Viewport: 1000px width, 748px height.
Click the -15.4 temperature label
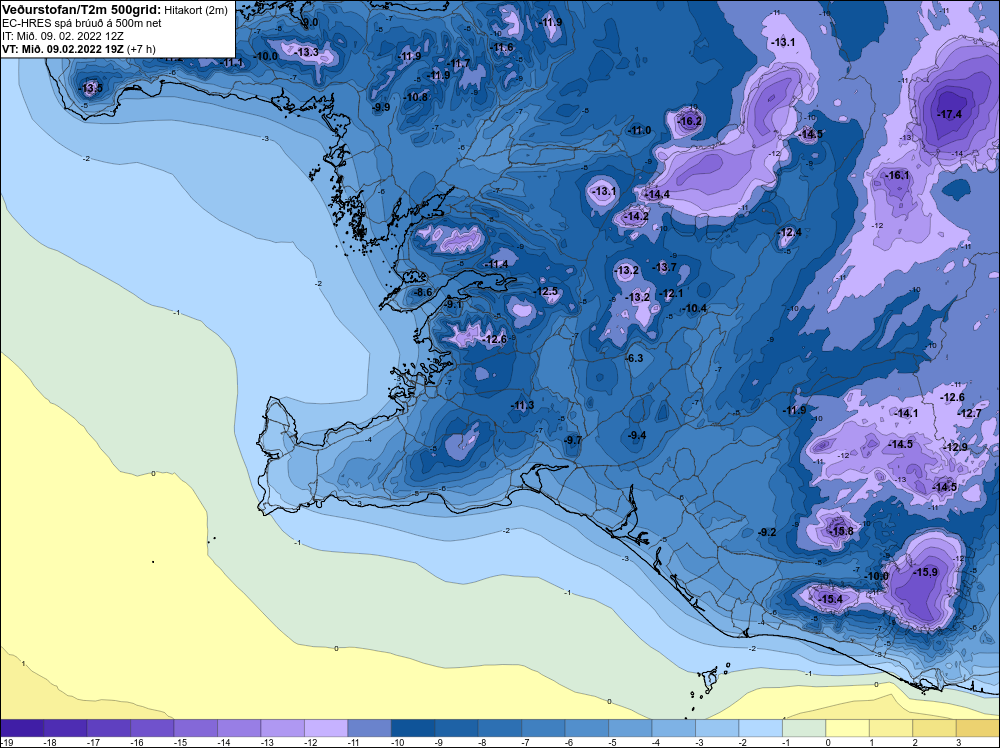click(830, 599)
